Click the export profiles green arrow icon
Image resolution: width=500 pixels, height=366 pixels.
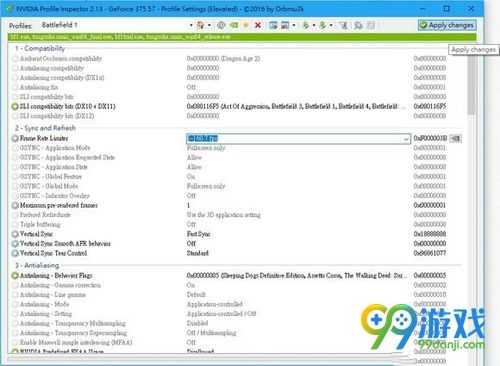[x=305, y=25]
